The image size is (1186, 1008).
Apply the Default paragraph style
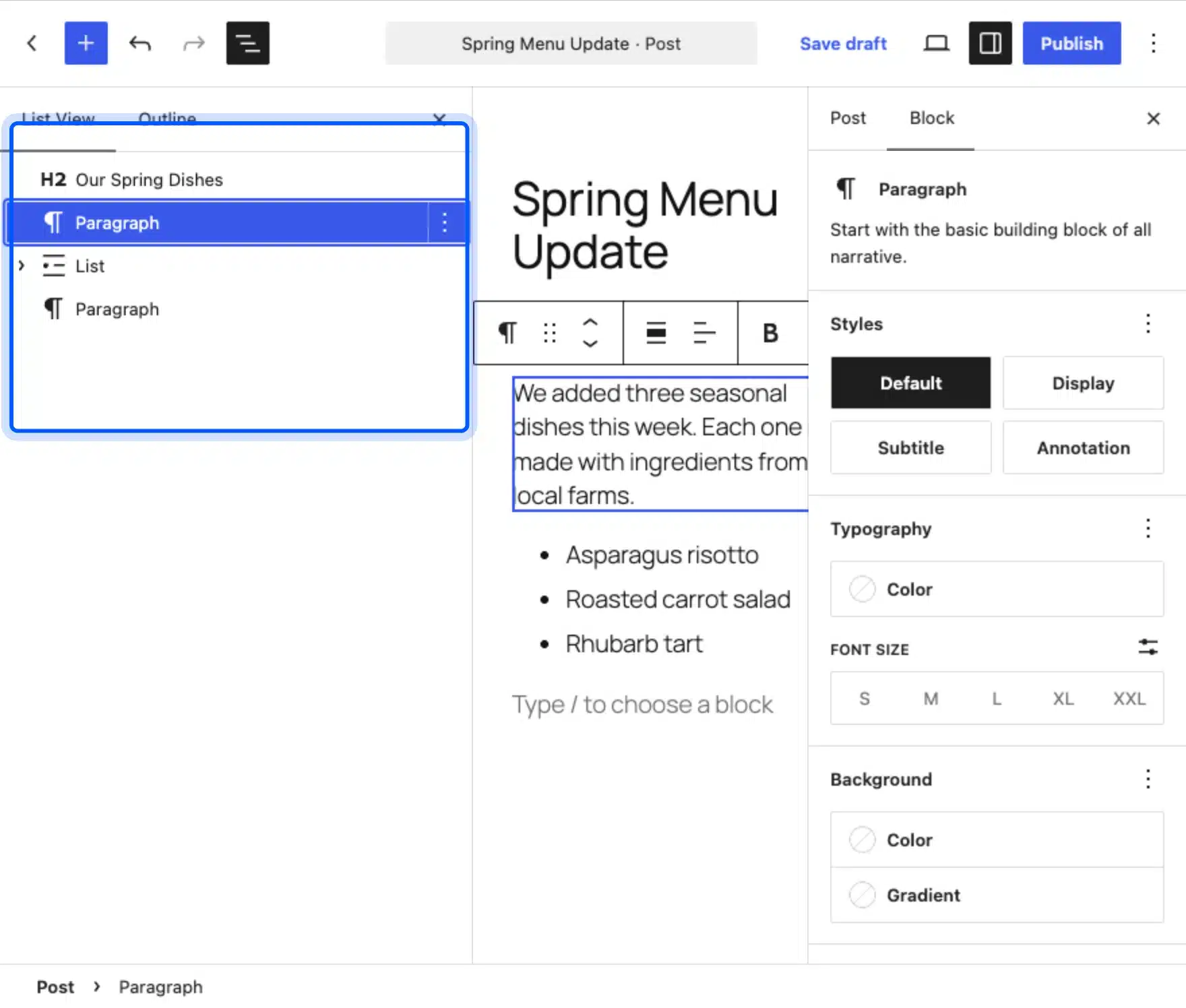pyautogui.click(x=910, y=383)
